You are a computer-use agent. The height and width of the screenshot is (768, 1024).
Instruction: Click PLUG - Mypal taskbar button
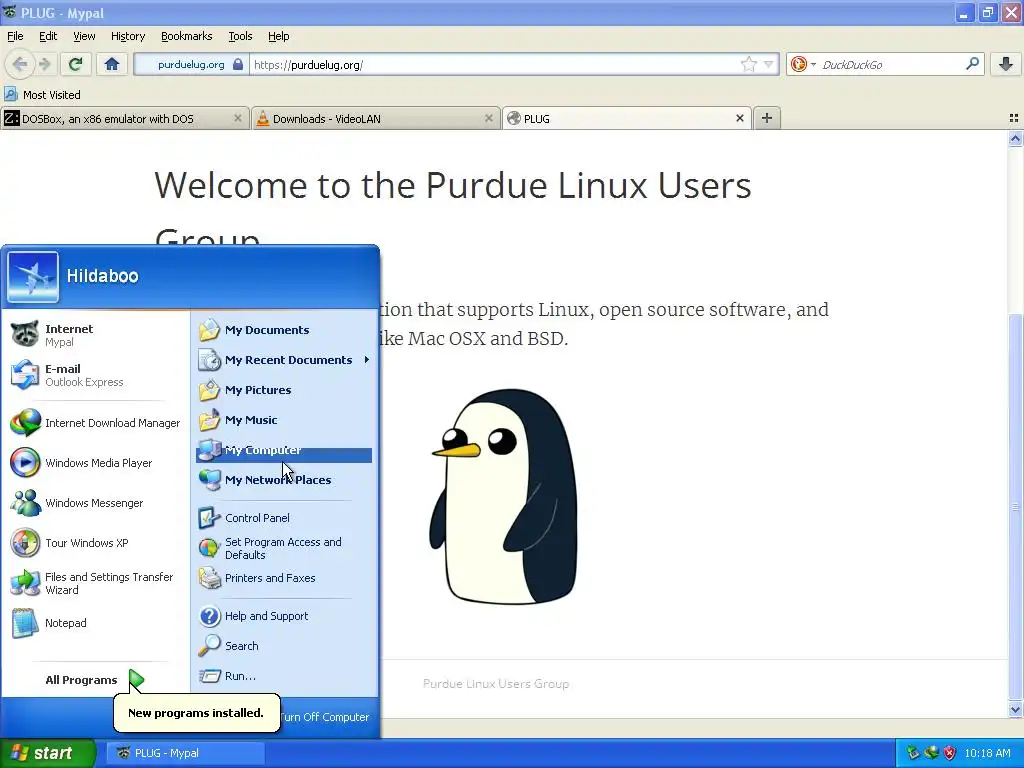[185, 753]
